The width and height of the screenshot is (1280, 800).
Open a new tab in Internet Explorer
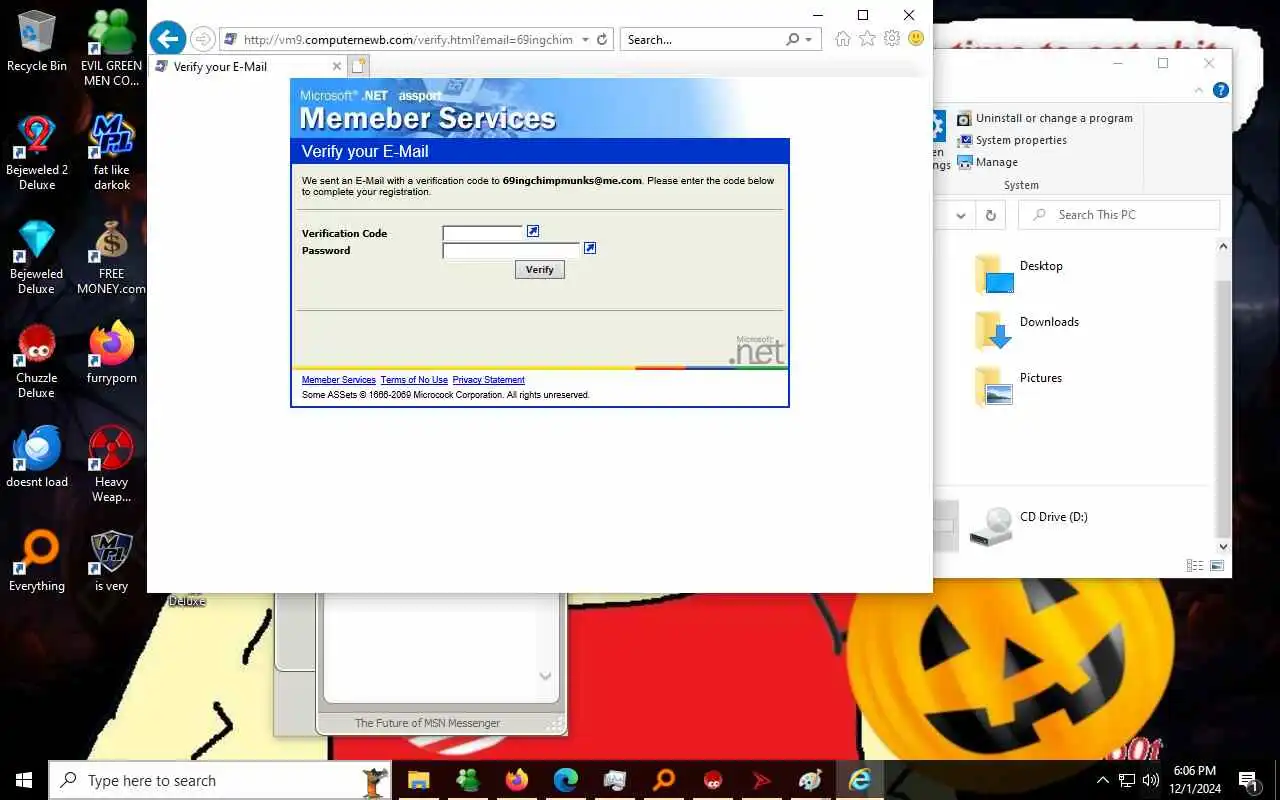coord(358,67)
